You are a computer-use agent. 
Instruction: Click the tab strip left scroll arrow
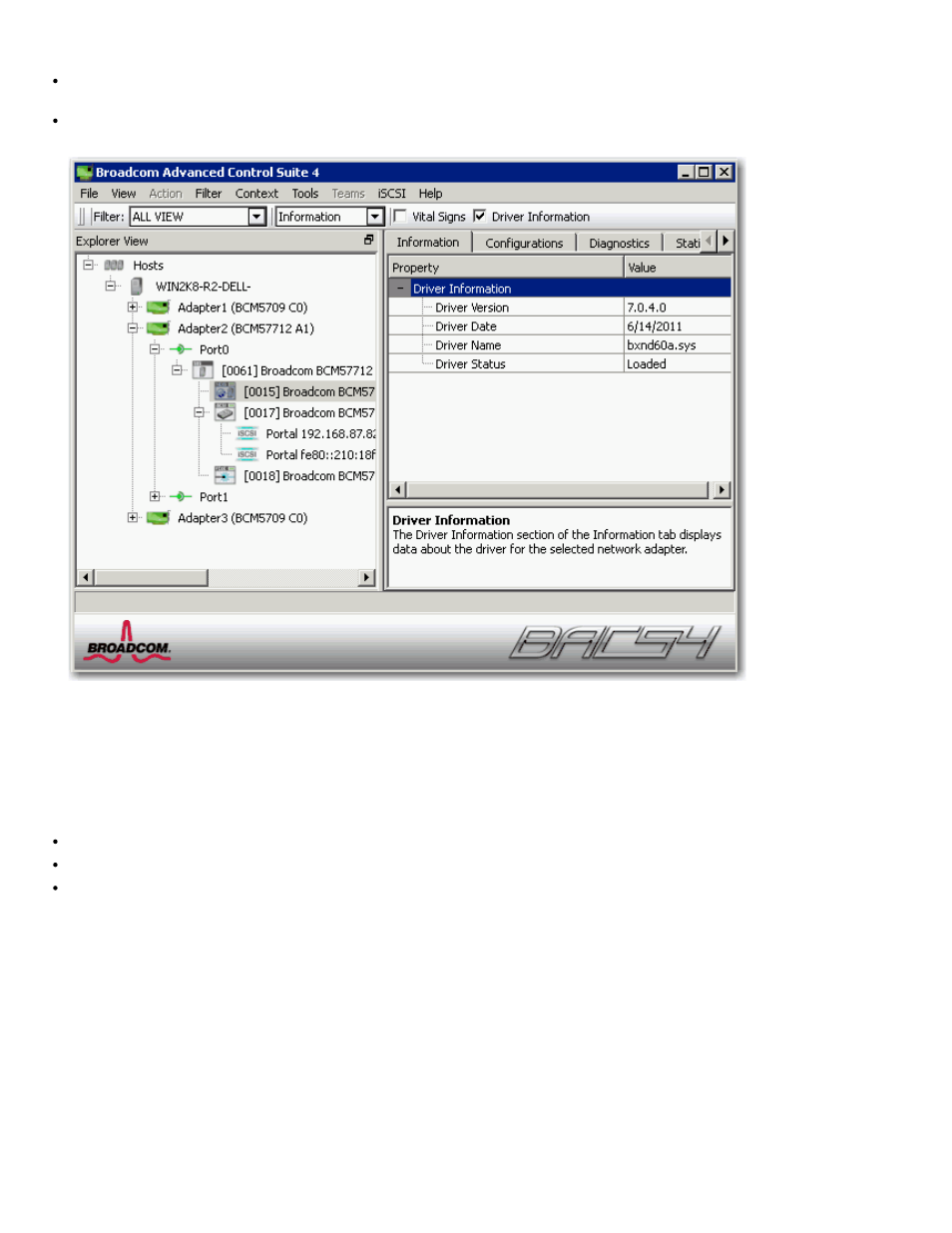(x=709, y=241)
